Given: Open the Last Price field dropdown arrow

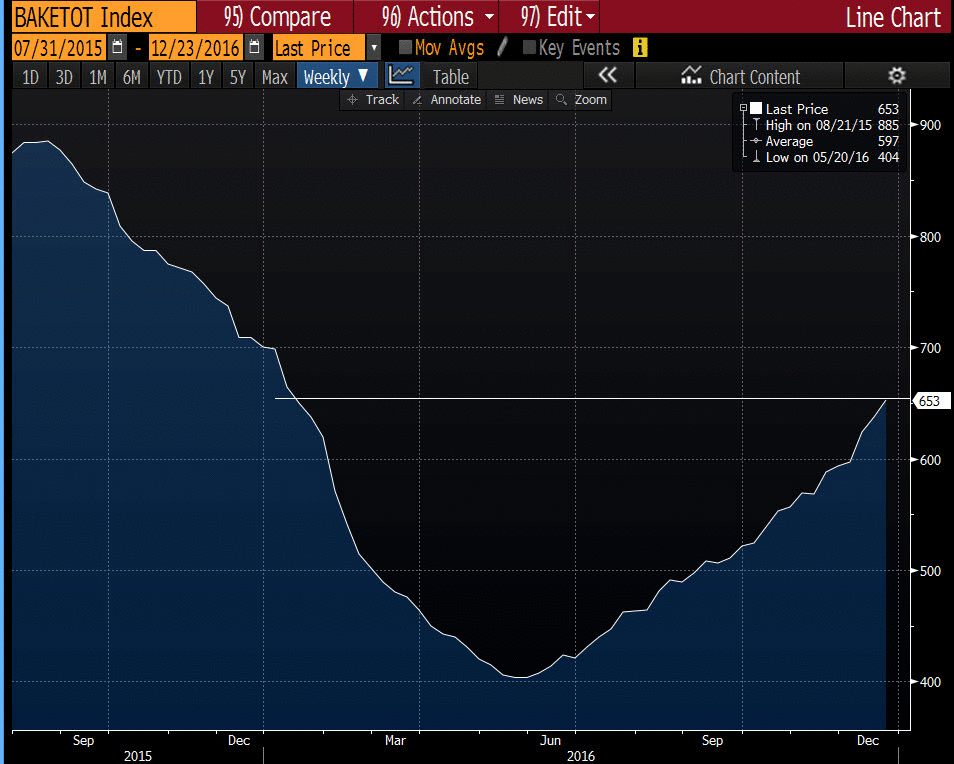Looking at the screenshot, I should pyautogui.click(x=374, y=47).
